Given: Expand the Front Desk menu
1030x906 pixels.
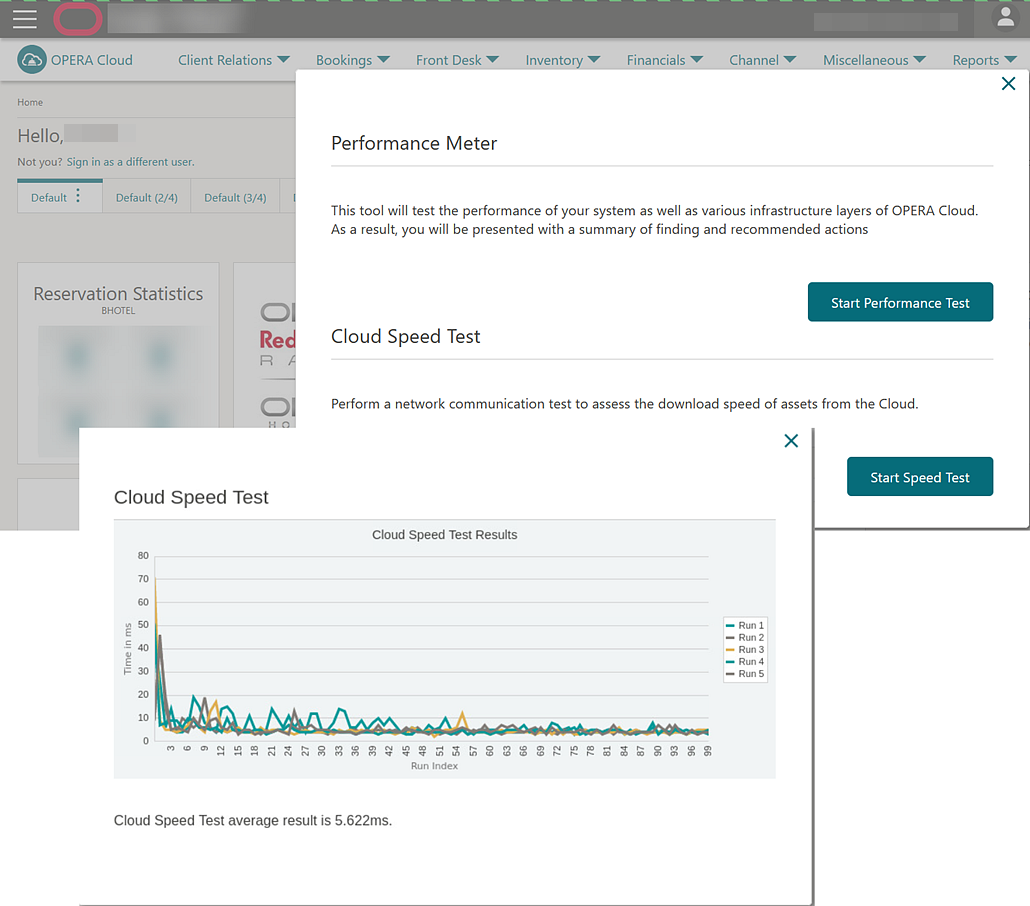Looking at the screenshot, I should 457,60.
